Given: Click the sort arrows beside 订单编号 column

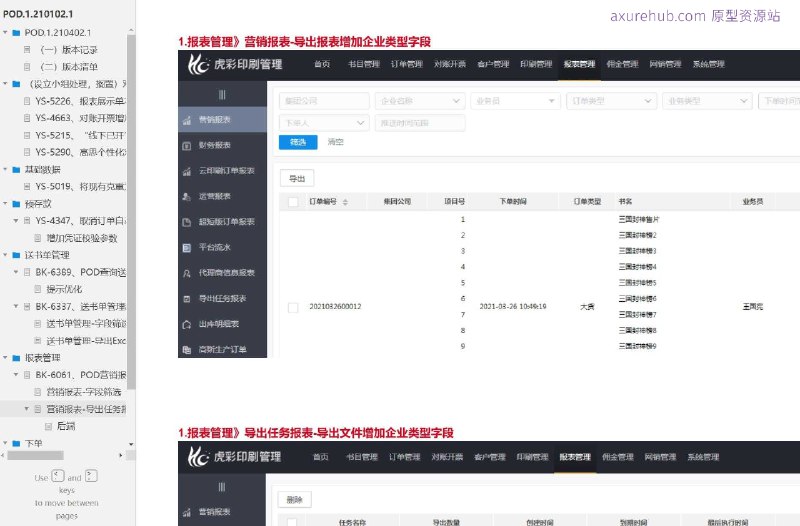Looking at the screenshot, I should click(x=345, y=202).
